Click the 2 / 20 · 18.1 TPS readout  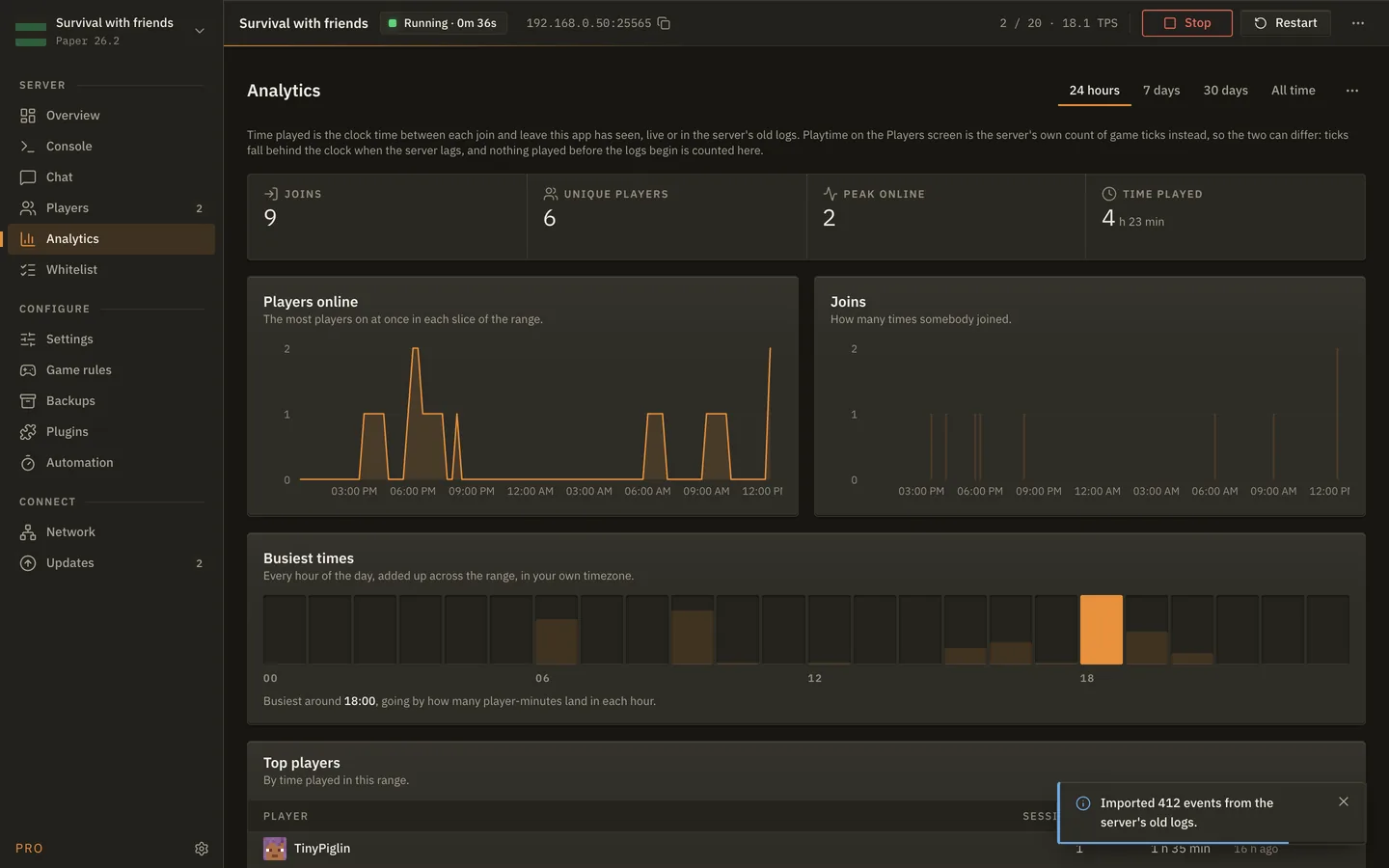(x=1058, y=23)
